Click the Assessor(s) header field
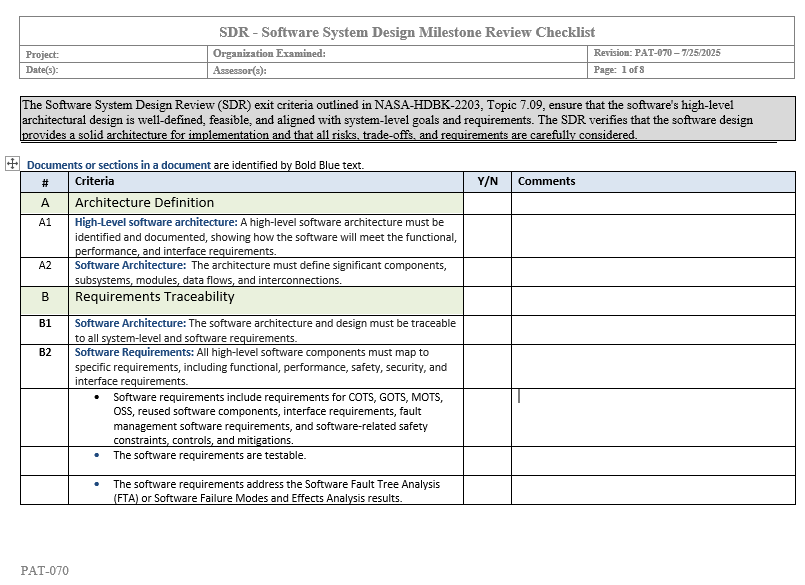This screenshot has height=585, width=805. point(240,71)
